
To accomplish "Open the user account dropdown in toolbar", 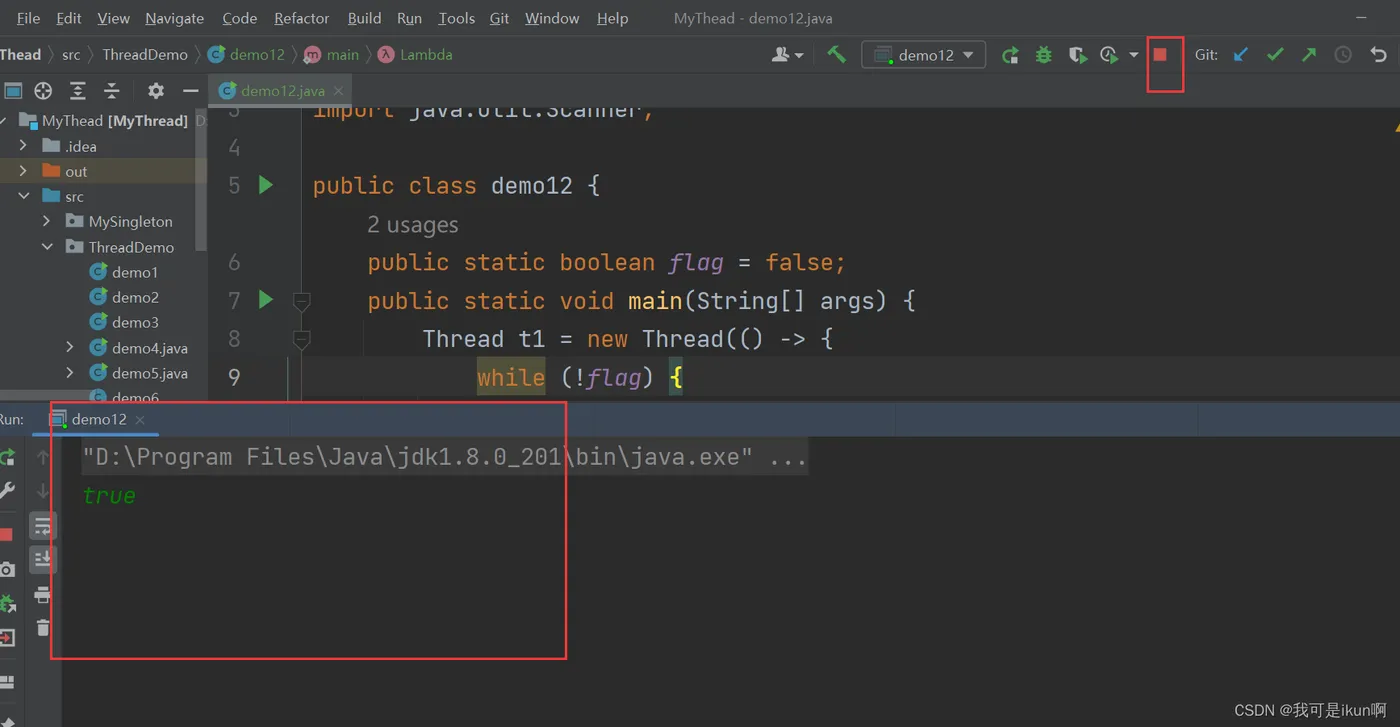I will tap(788, 55).
